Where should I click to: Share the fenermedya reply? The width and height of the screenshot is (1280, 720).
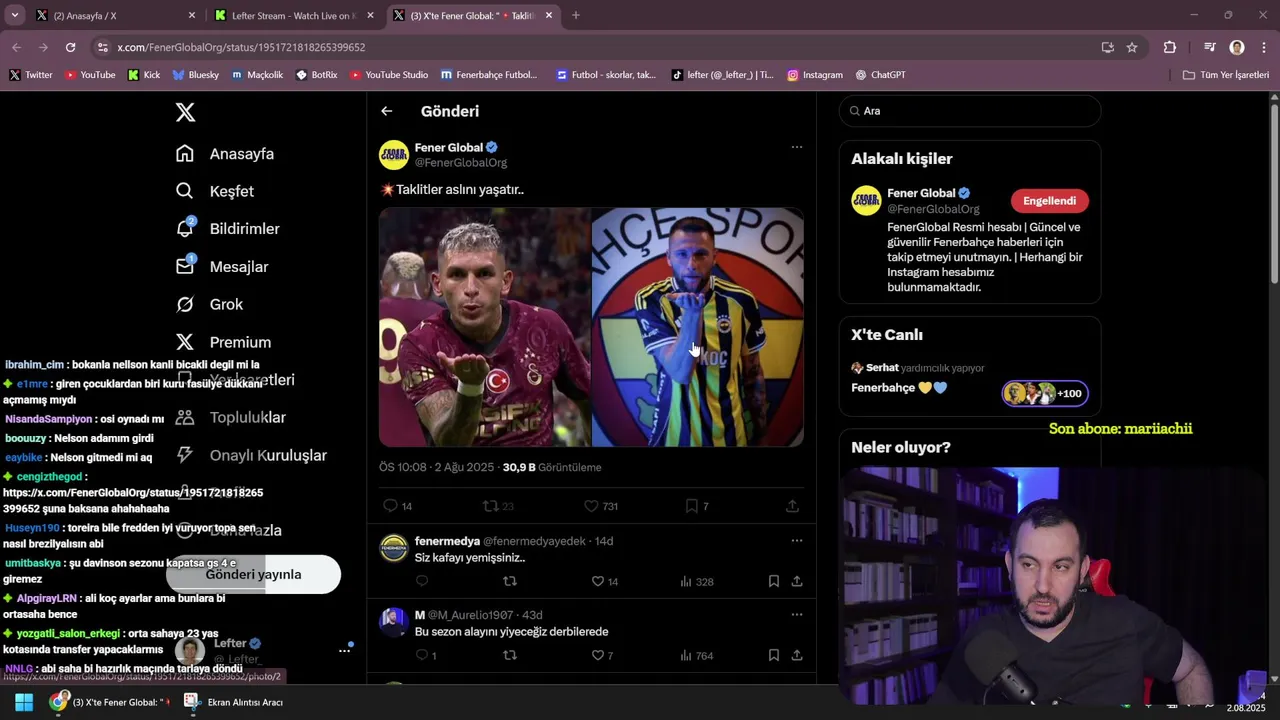[x=797, y=581]
